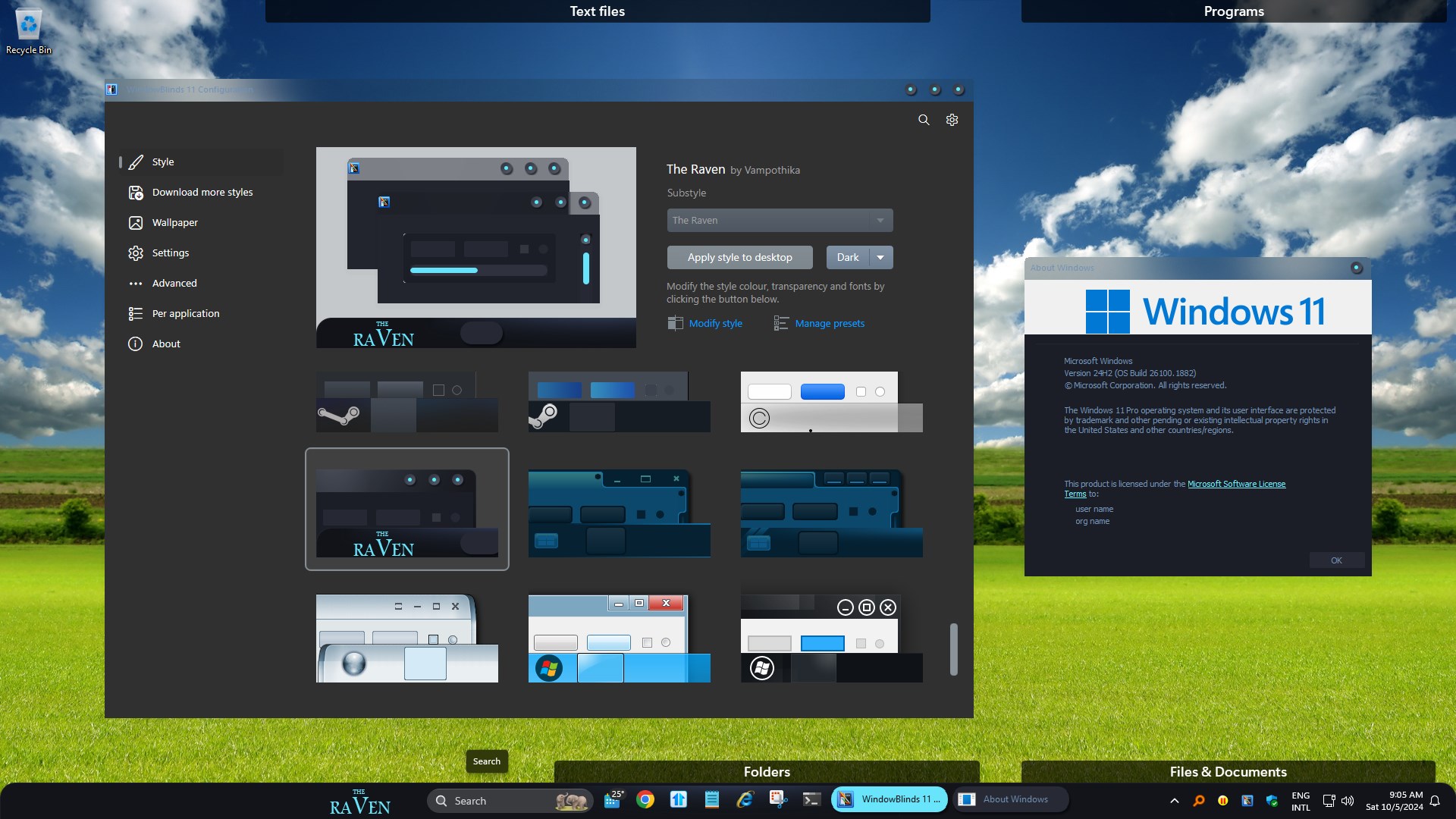Open the weather calendar widget on taskbar
Screen dimensions: 1456x819
(x=613, y=799)
